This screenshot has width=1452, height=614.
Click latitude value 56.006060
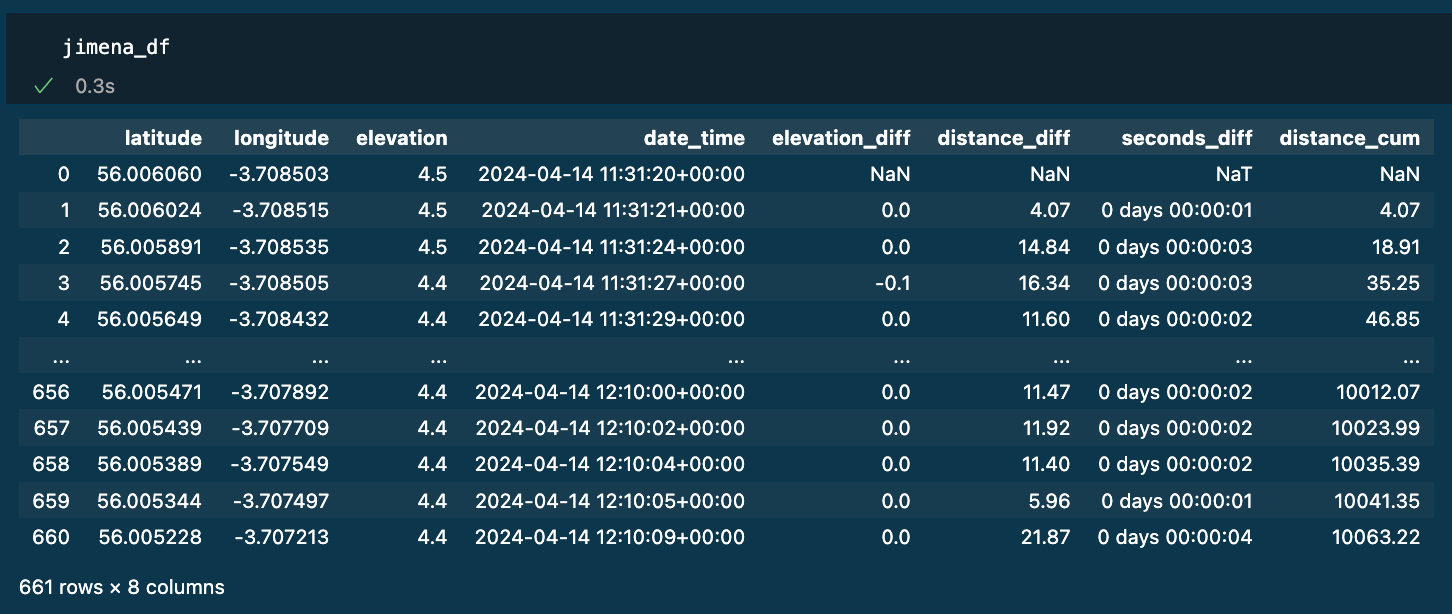149,174
